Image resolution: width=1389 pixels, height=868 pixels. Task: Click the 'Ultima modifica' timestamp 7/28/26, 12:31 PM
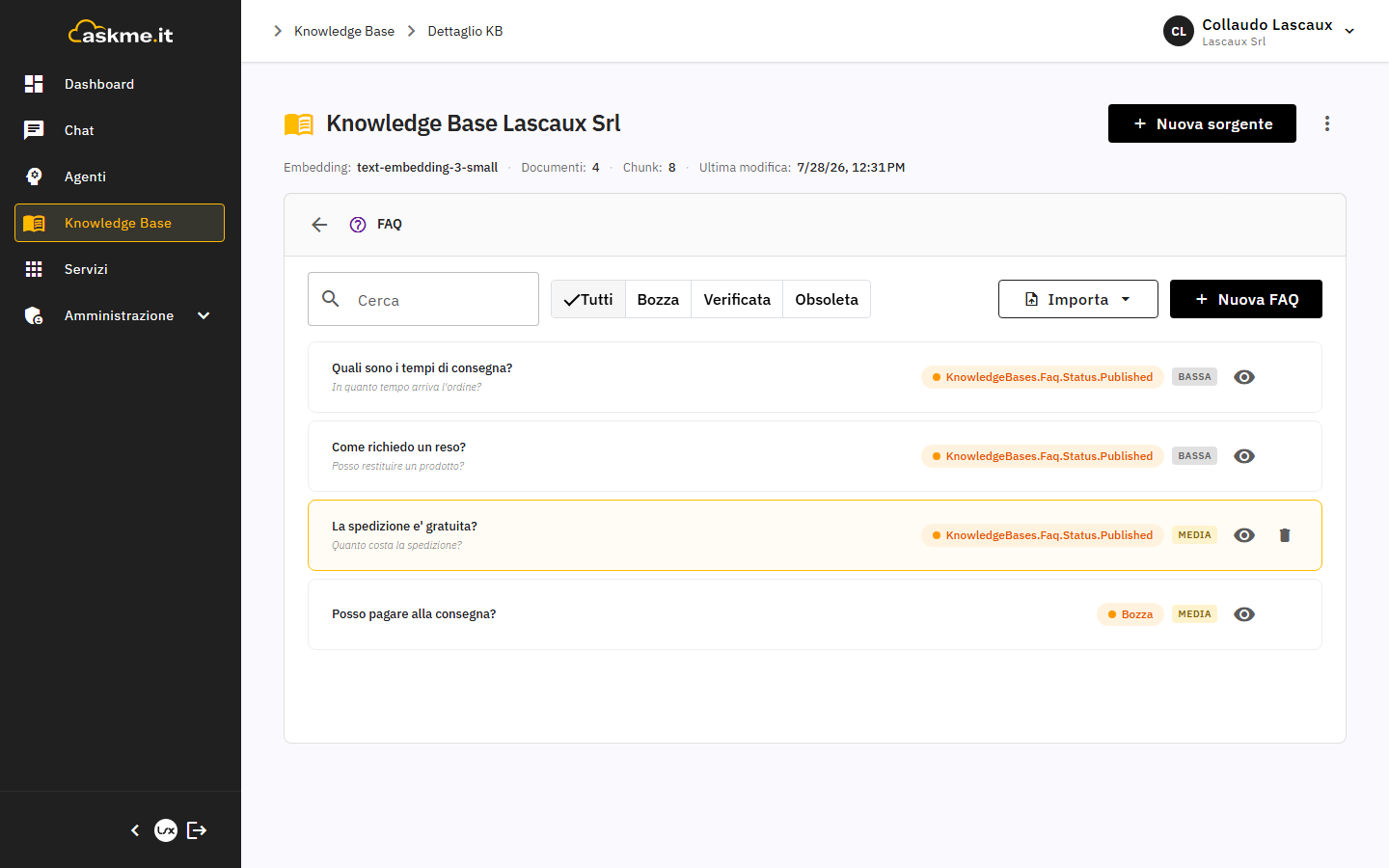[x=851, y=167]
